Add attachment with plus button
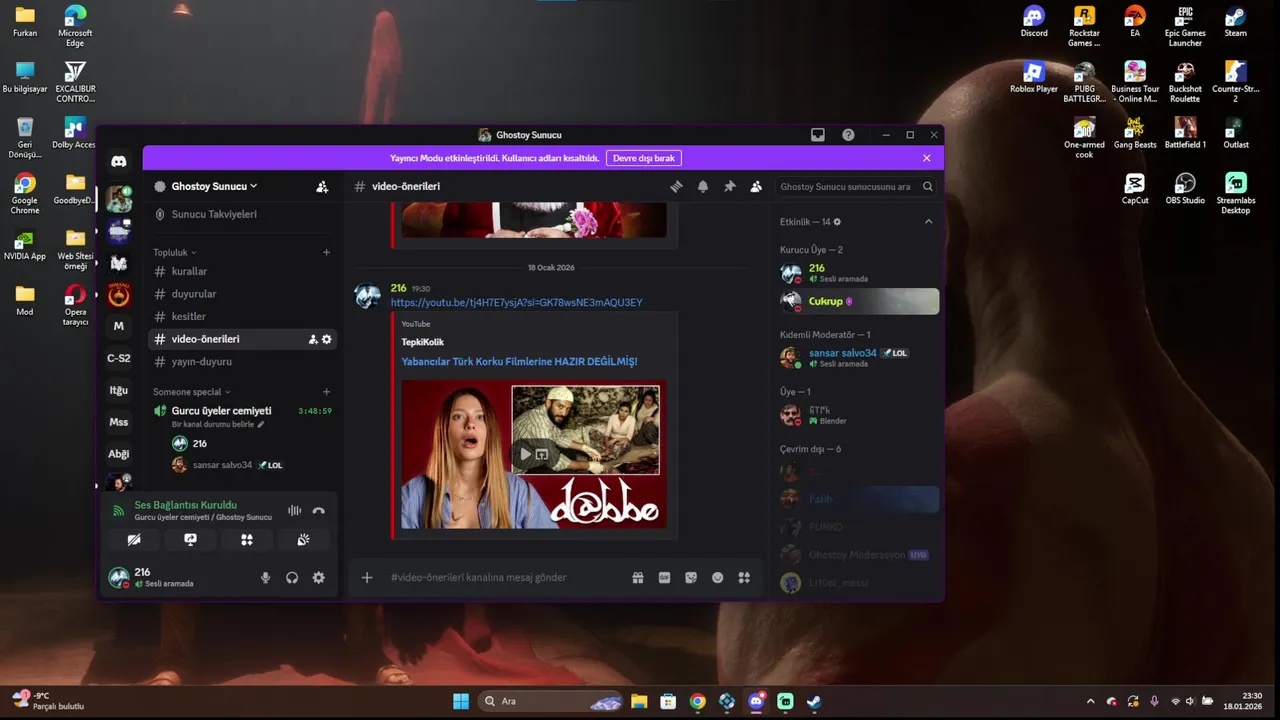The image size is (1280, 720). pyautogui.click(x=367, y=578)
